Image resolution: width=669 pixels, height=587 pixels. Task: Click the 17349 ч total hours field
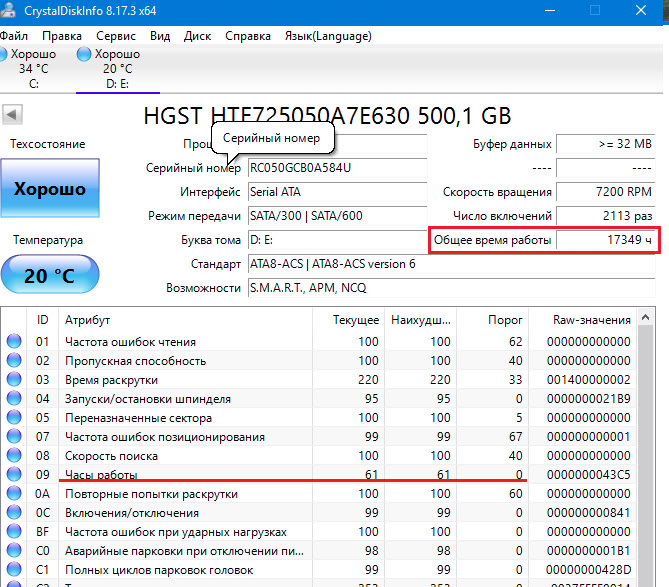(x=605, y=240)
